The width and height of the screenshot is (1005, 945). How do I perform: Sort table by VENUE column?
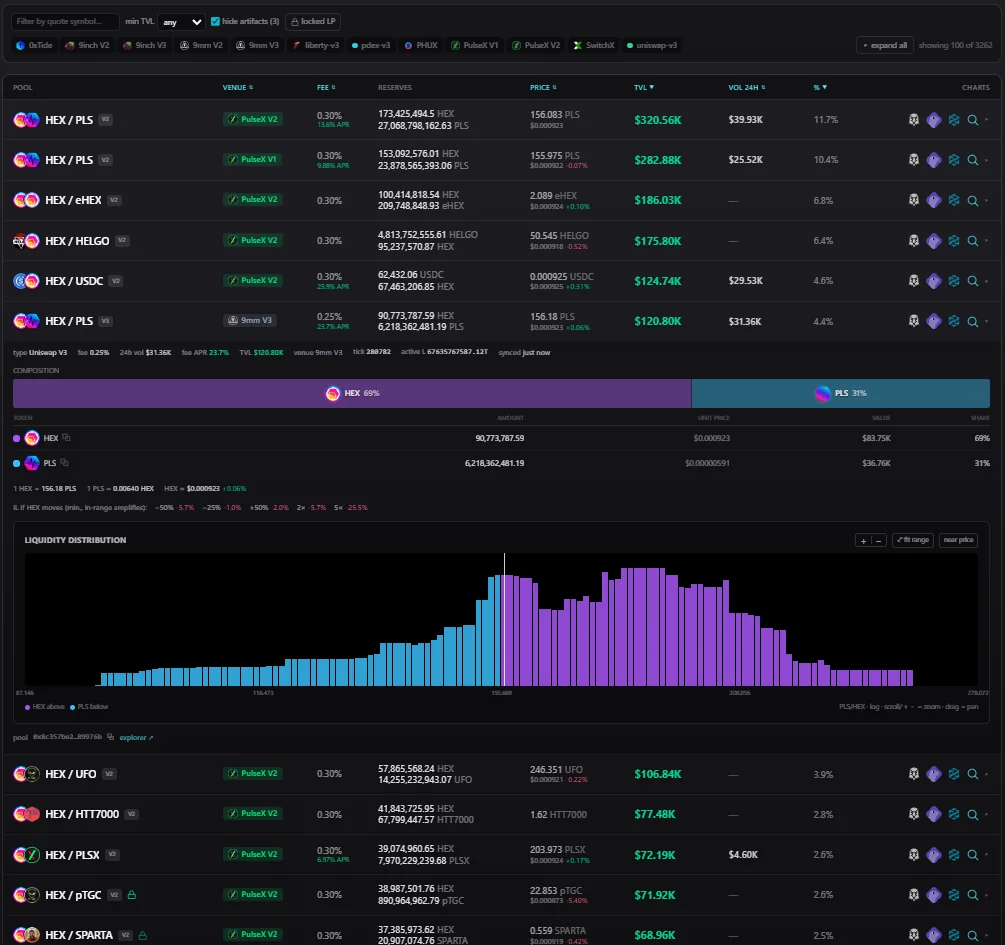pos(237,87)
